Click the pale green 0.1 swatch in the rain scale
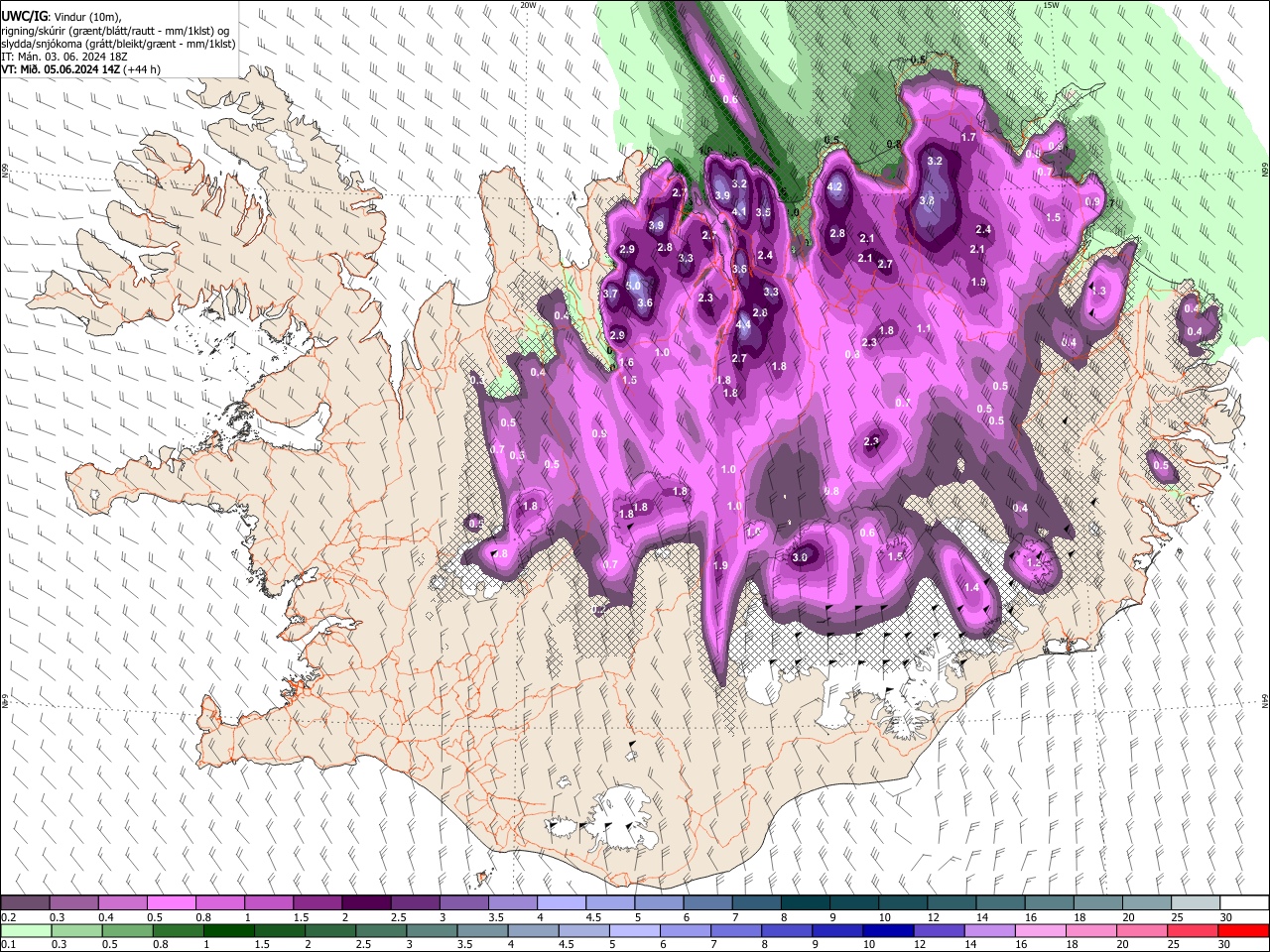Viewport: 1270px width, 952px height. click(x=26, y=930)
